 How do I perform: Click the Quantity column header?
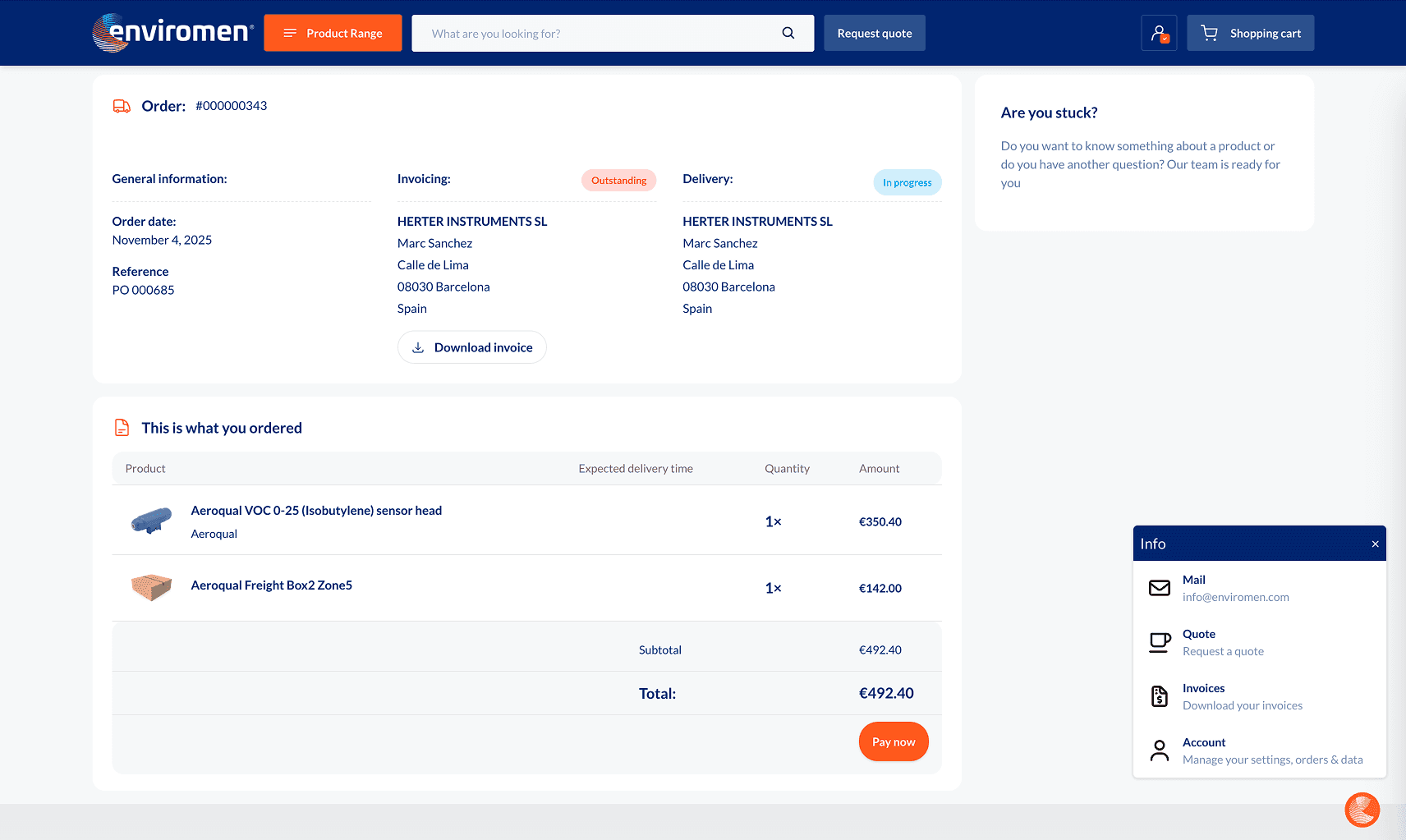click(788, 469)
